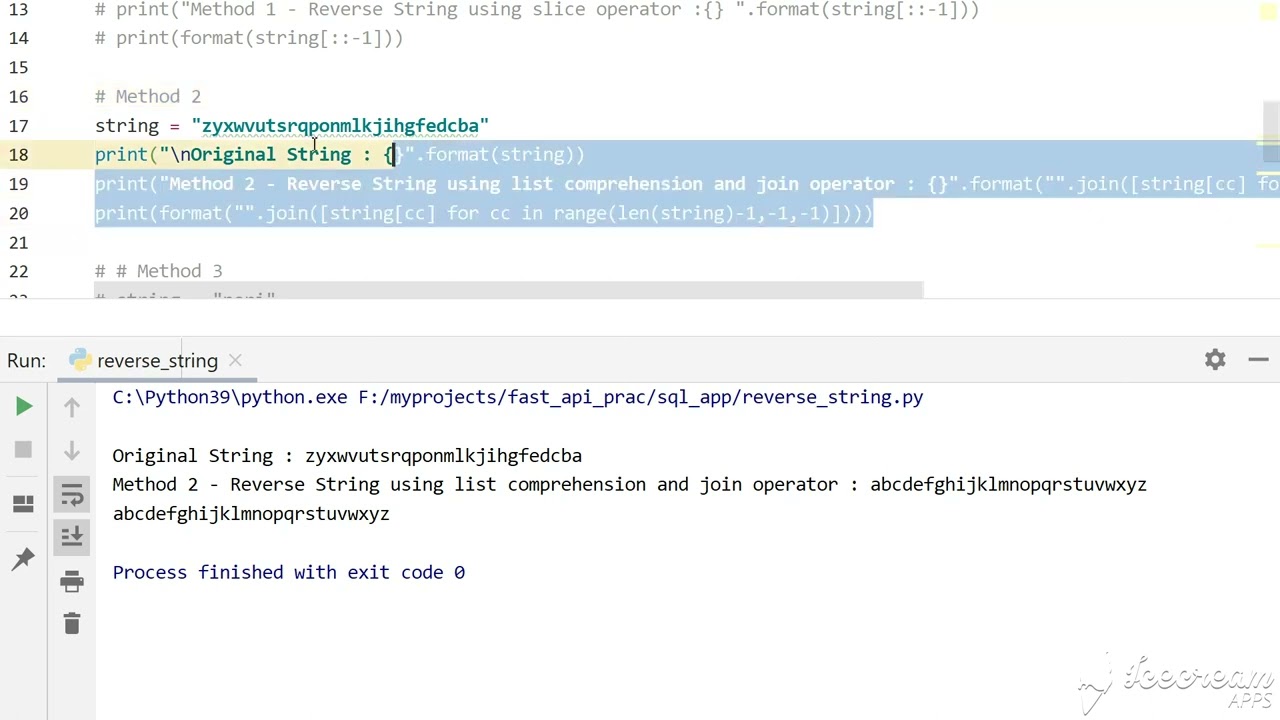Click line number 20 in the gutter
Viewport: 1280px width, 720px height.
pos(19,213)
